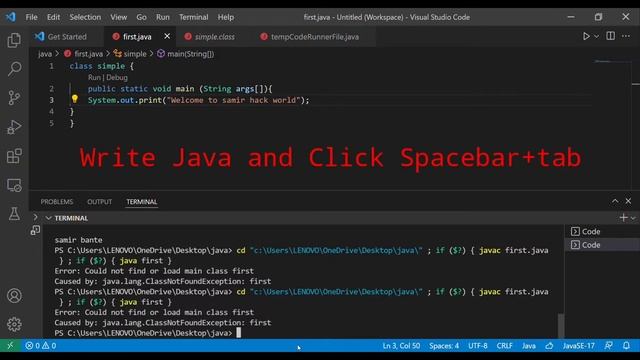Click the terminal group icon beside terminal output

click(35, 231)
